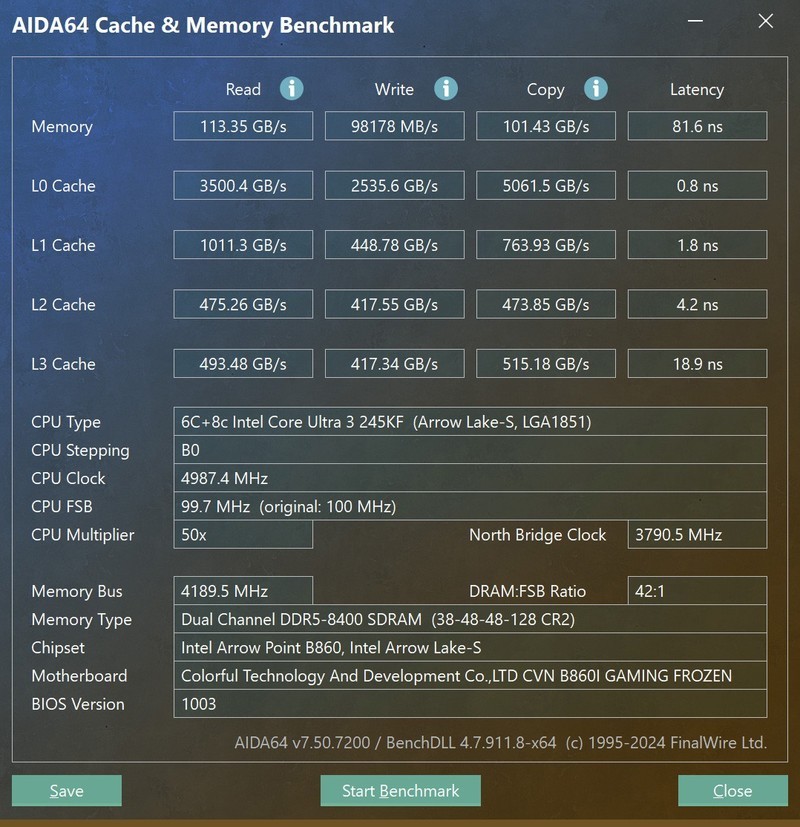The image size is (800, 827).
Task: Click the AIDA64 Cache & Memory Benchmark title
Action: [x=203, y=25]
